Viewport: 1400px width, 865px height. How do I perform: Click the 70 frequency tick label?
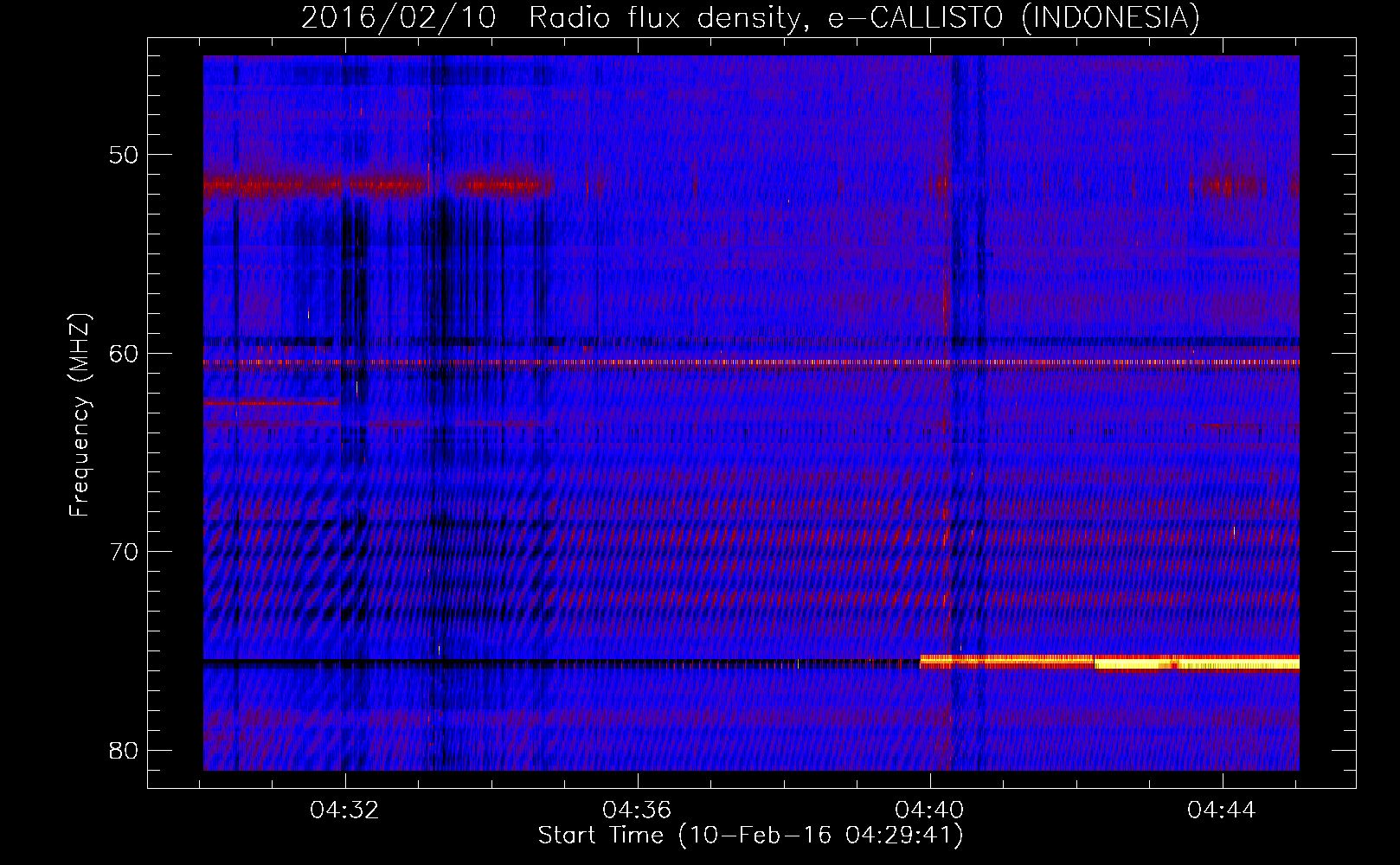pos(124,552)
